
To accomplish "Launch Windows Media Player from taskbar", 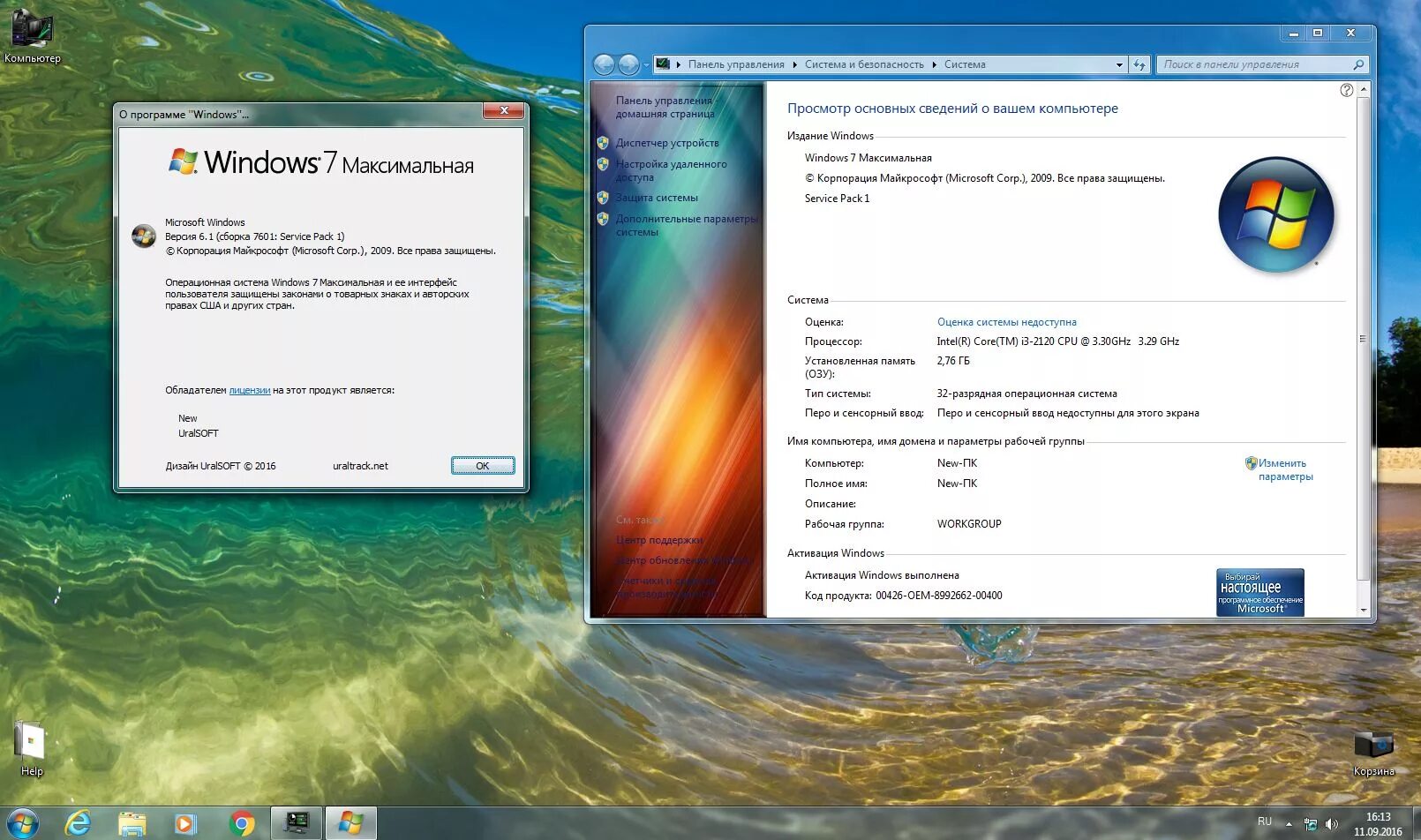I will coord(185,823).
